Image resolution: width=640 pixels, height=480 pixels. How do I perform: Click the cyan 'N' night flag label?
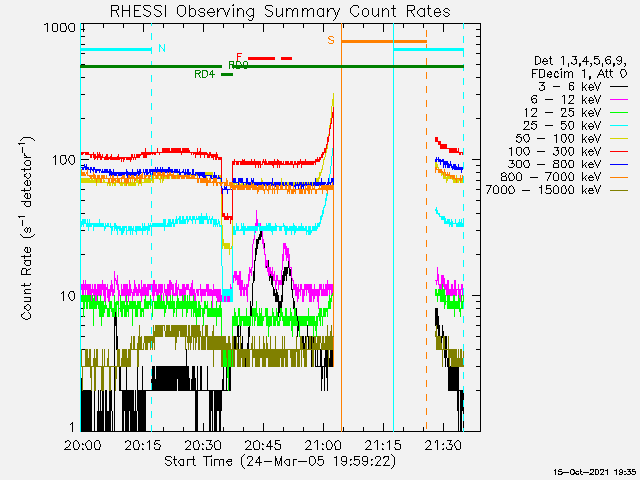coord(162,48)
